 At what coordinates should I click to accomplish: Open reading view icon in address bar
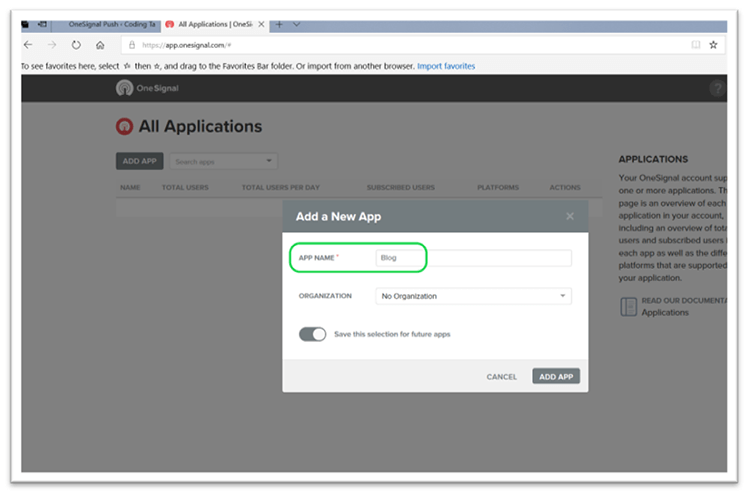(x=695, y=45)
